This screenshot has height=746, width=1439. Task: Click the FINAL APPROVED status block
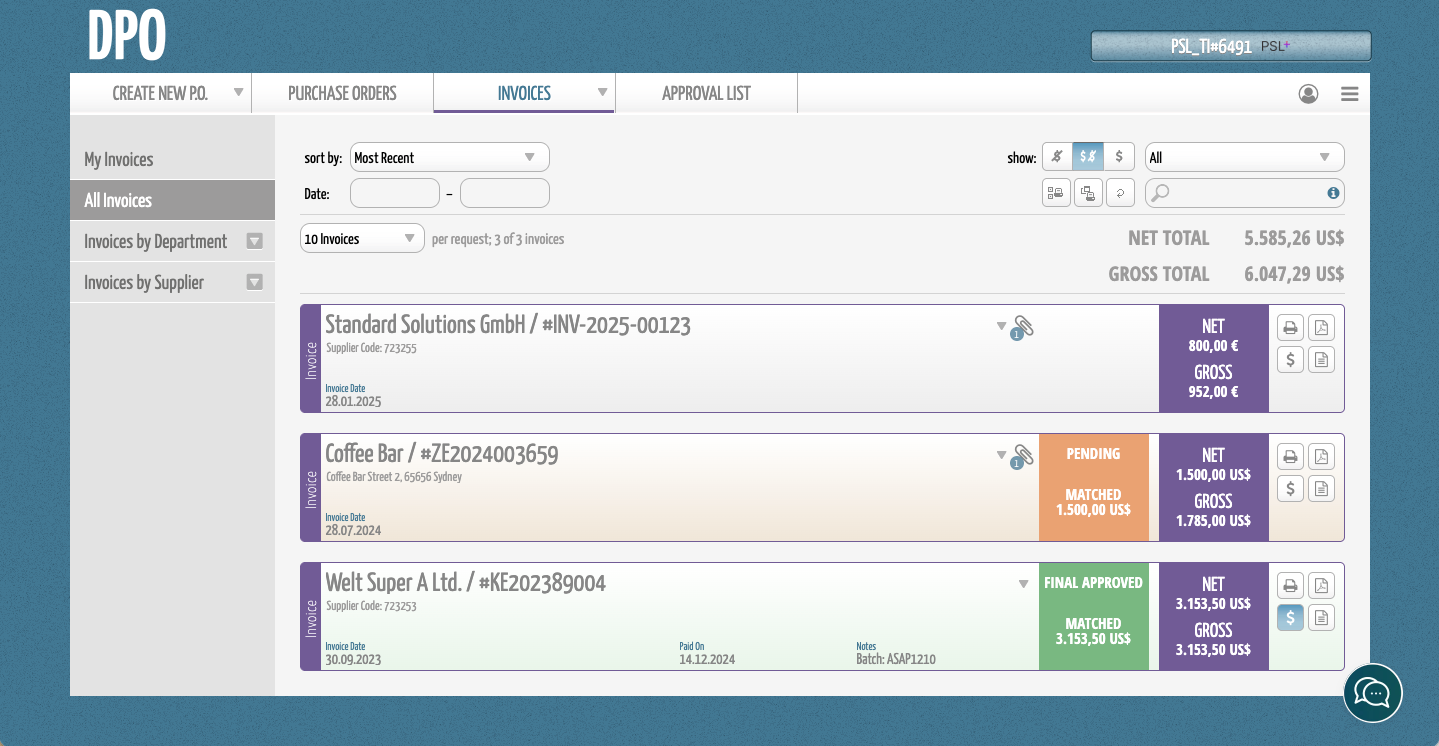1093,616
